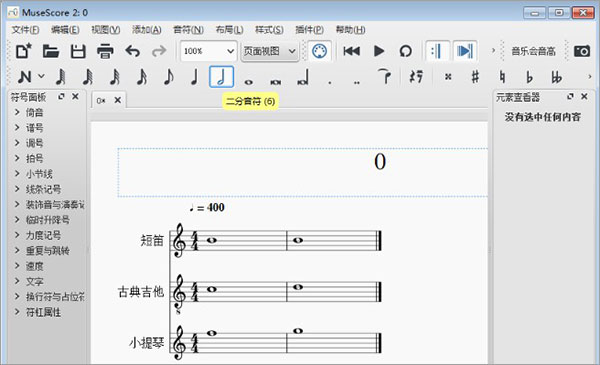600x365 pixels.
Task: Select the half note duration
Action: pos(222,77)
